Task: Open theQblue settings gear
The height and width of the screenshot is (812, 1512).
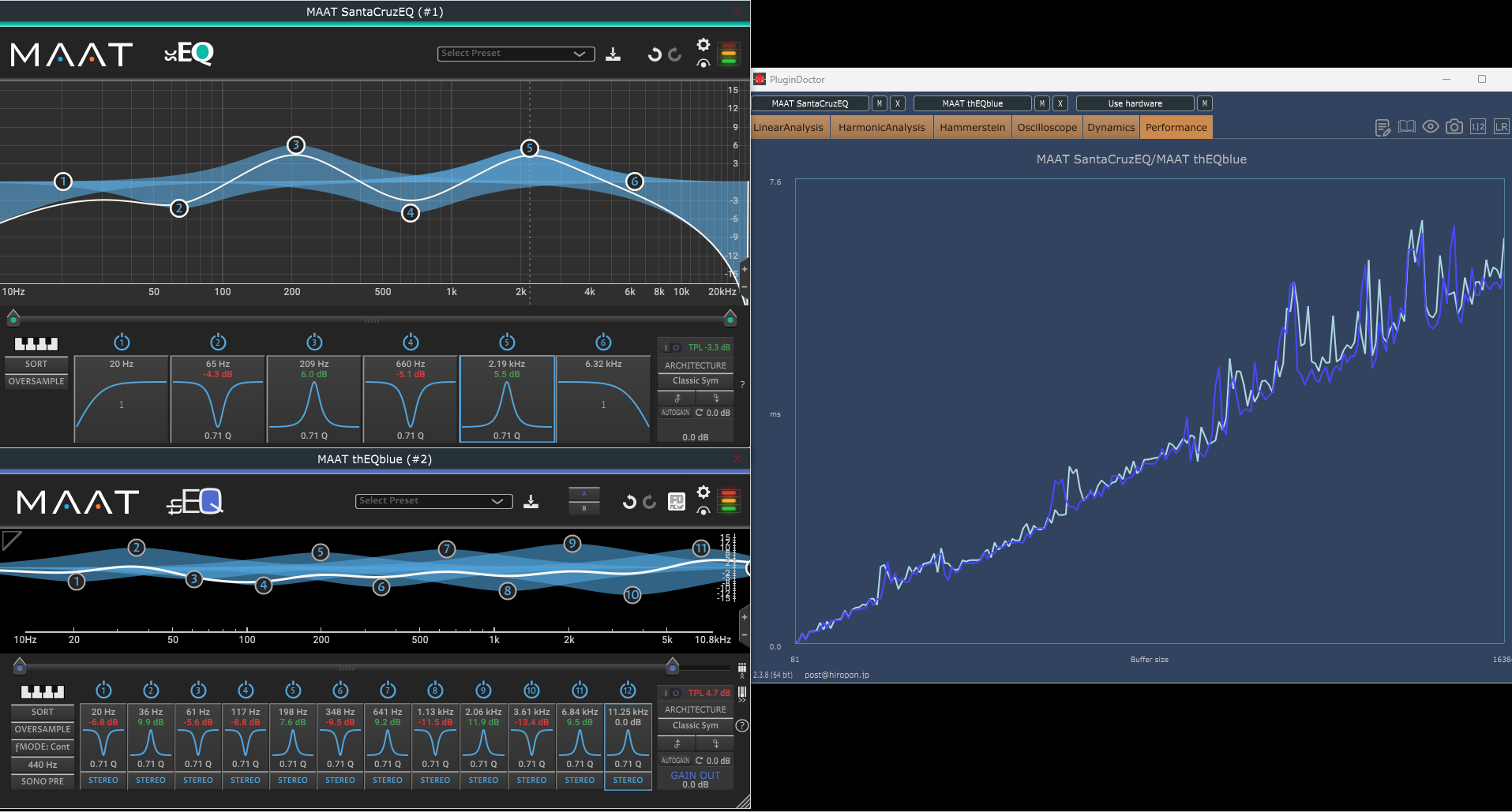Action: tap(703, 492)
